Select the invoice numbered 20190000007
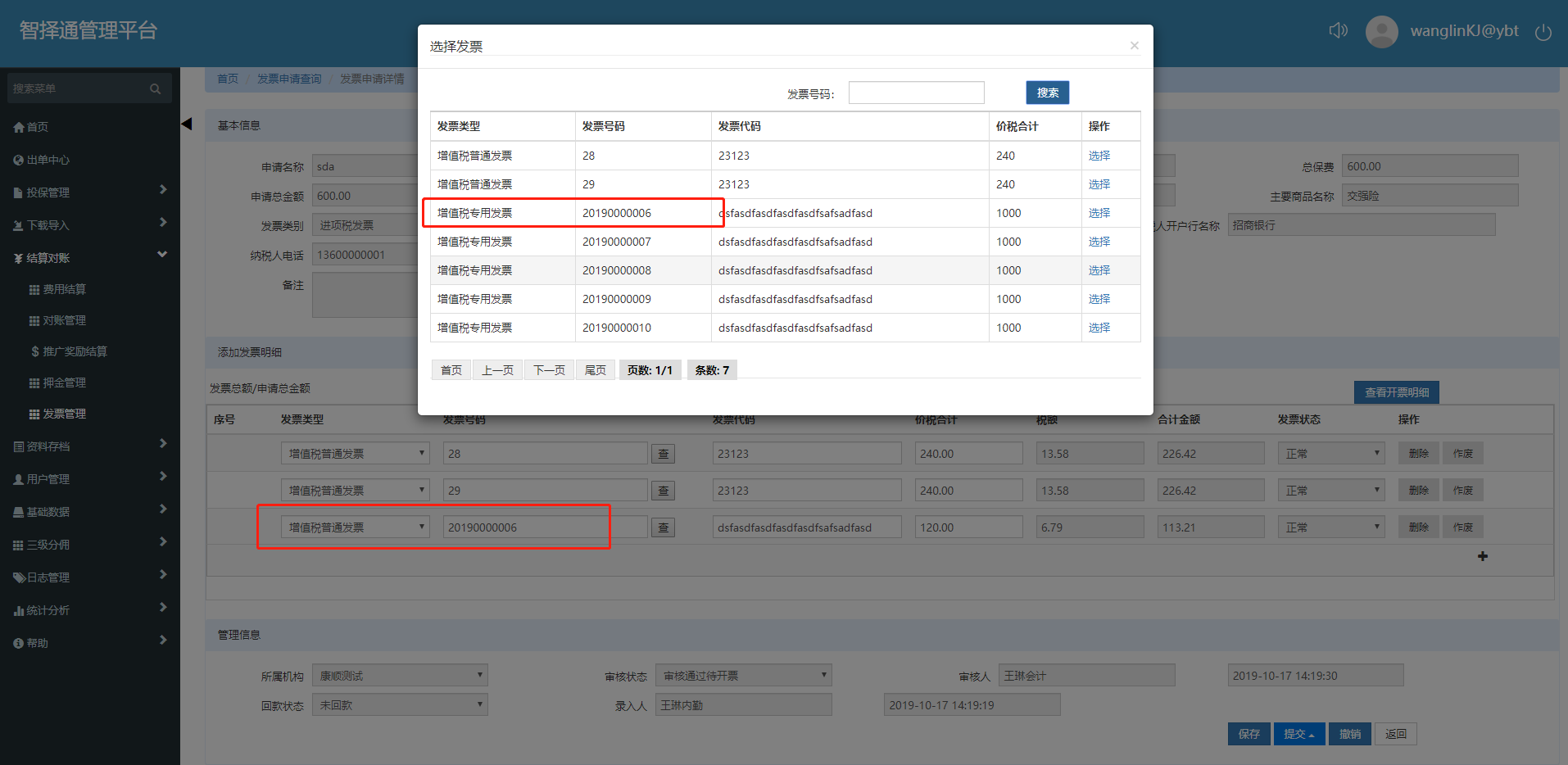 [1099, 242]
